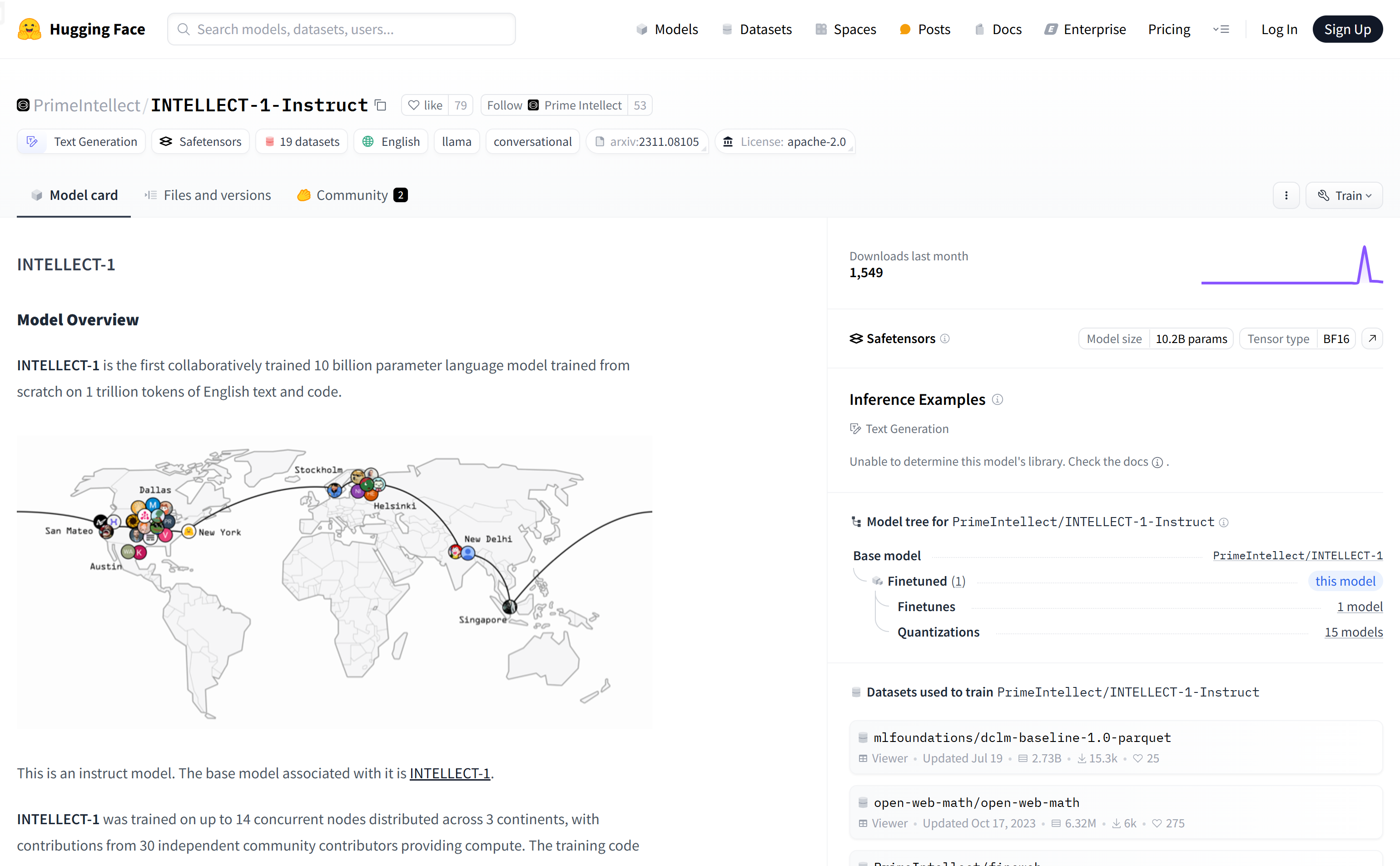The height and width of the screenshot is (866, 1400).
Task: Select the conversational tag
Action: [x=532, y=141]
